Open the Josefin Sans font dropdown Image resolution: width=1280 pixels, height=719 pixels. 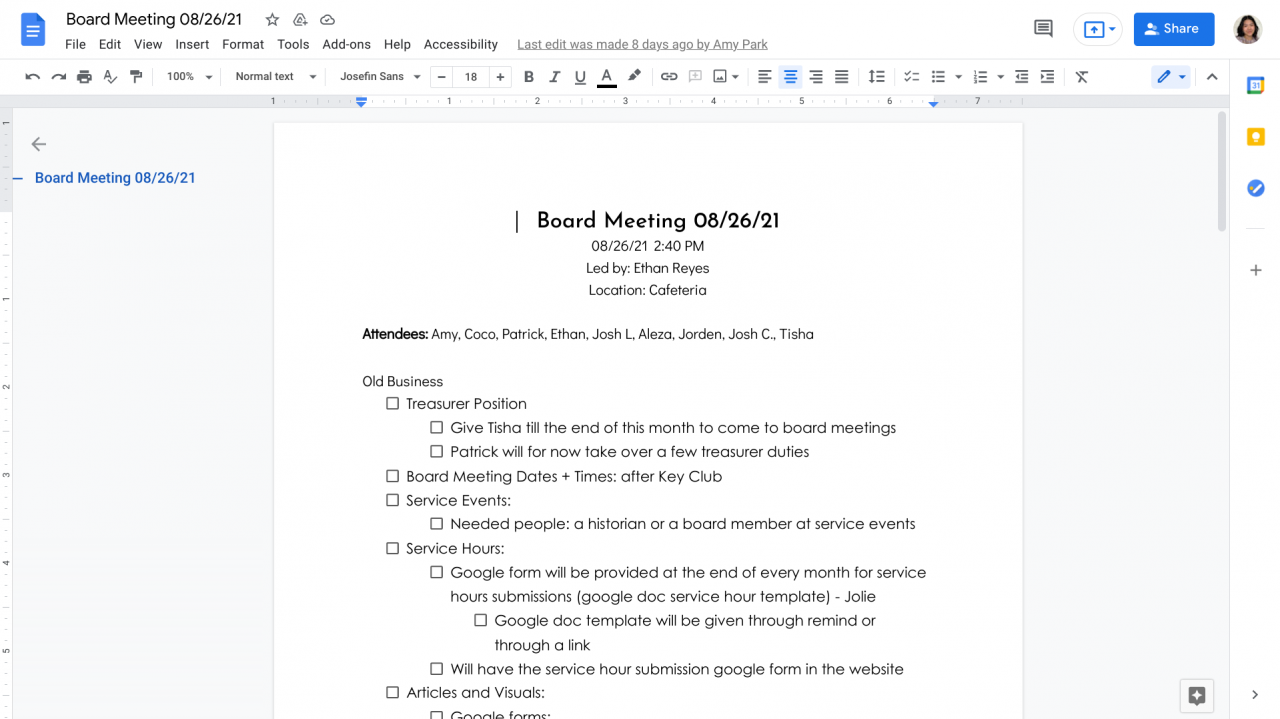point(380,77)
